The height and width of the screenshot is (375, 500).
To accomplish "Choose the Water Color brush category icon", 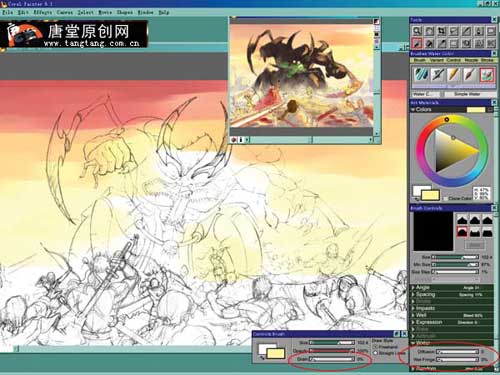I will (487, 75).
